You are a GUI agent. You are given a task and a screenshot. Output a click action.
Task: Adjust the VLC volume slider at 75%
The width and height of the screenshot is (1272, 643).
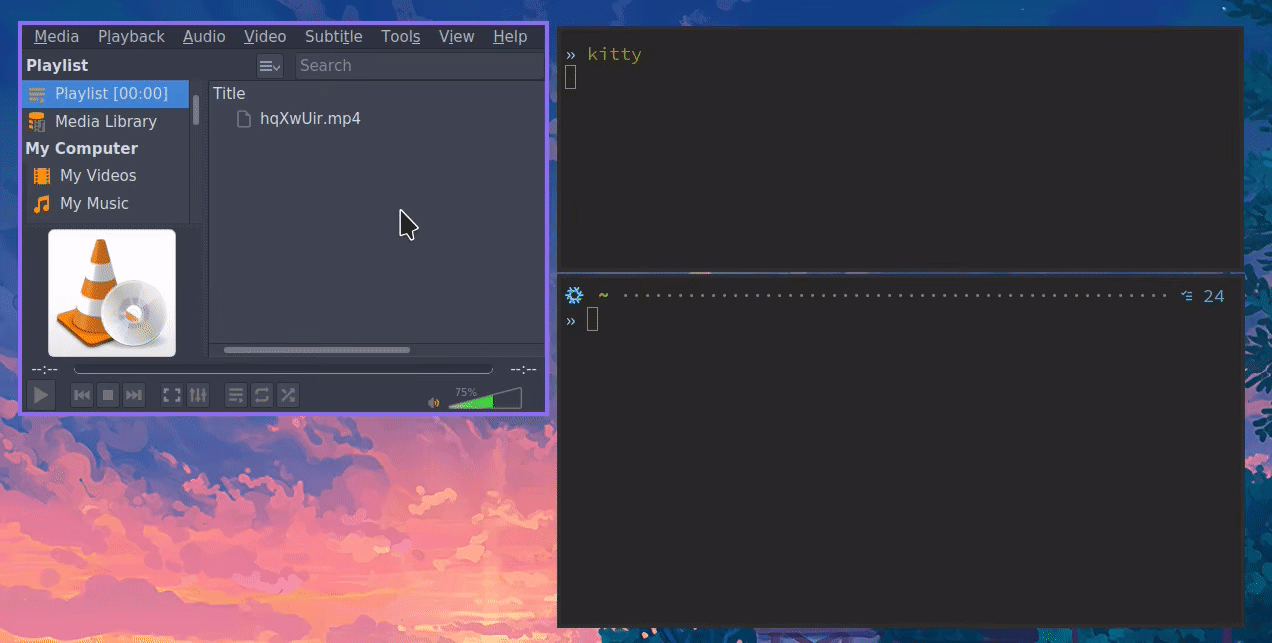pyautogui.click(x=485, y=399)
